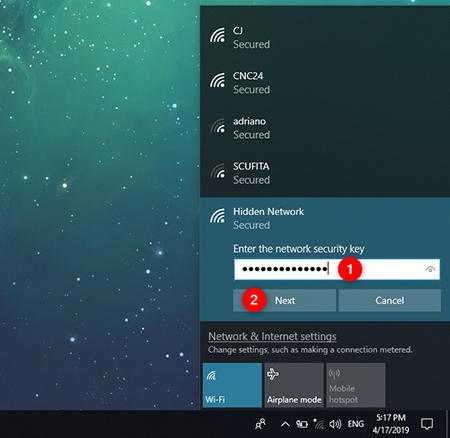The height and width of the screenshot is (438, 450).
Task: Open the Action Center notification icon
Action: point(427,424)
